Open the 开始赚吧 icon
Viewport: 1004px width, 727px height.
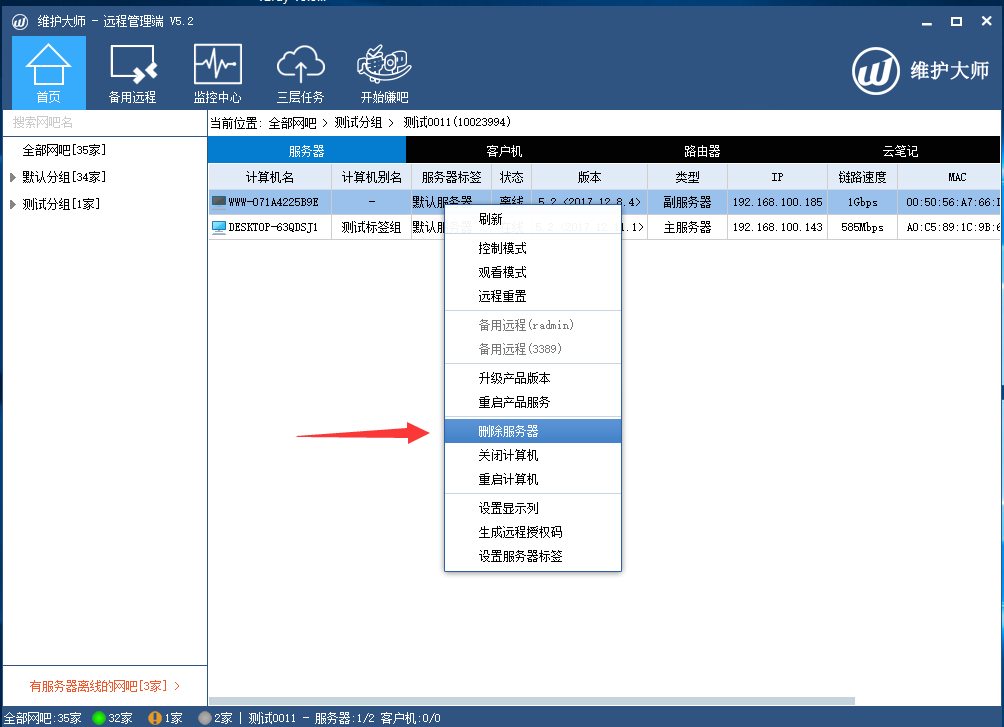(x=384, y=72)
